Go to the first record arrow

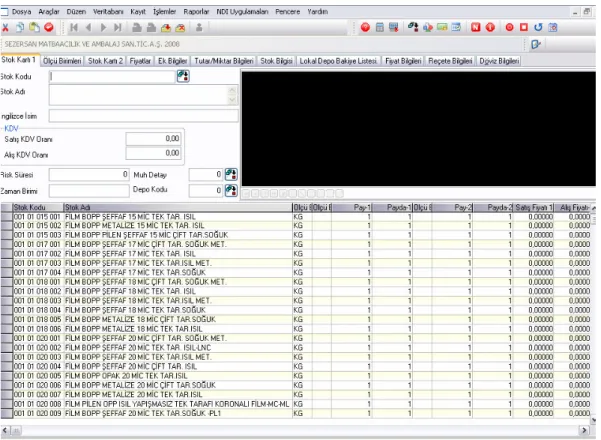point(74,28)
